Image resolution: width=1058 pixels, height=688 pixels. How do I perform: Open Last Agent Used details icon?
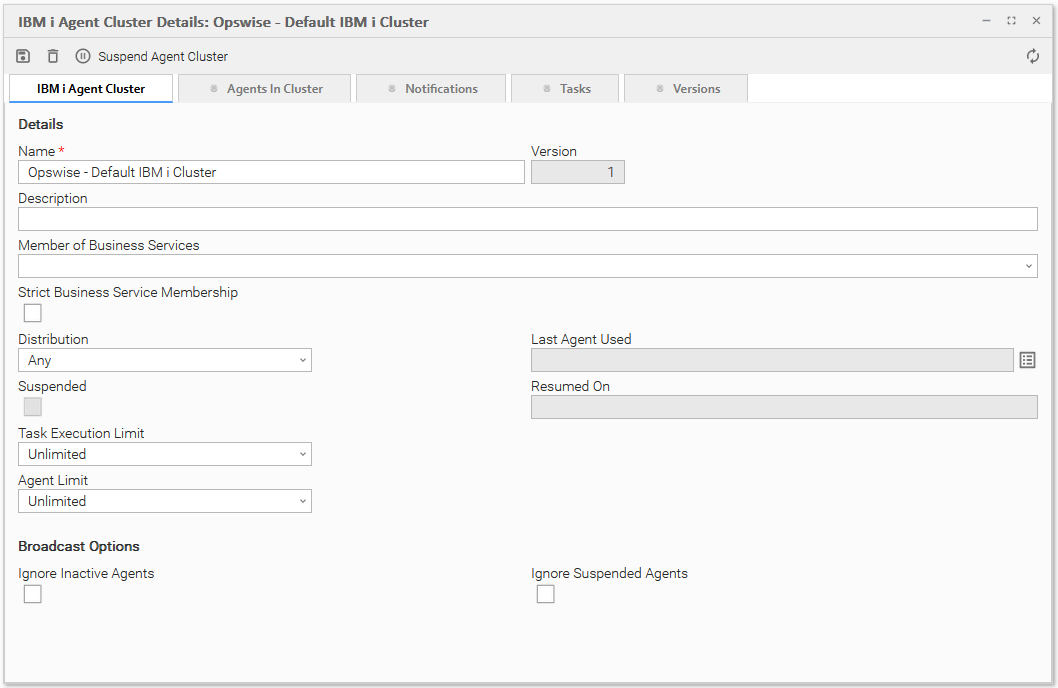1027,360
